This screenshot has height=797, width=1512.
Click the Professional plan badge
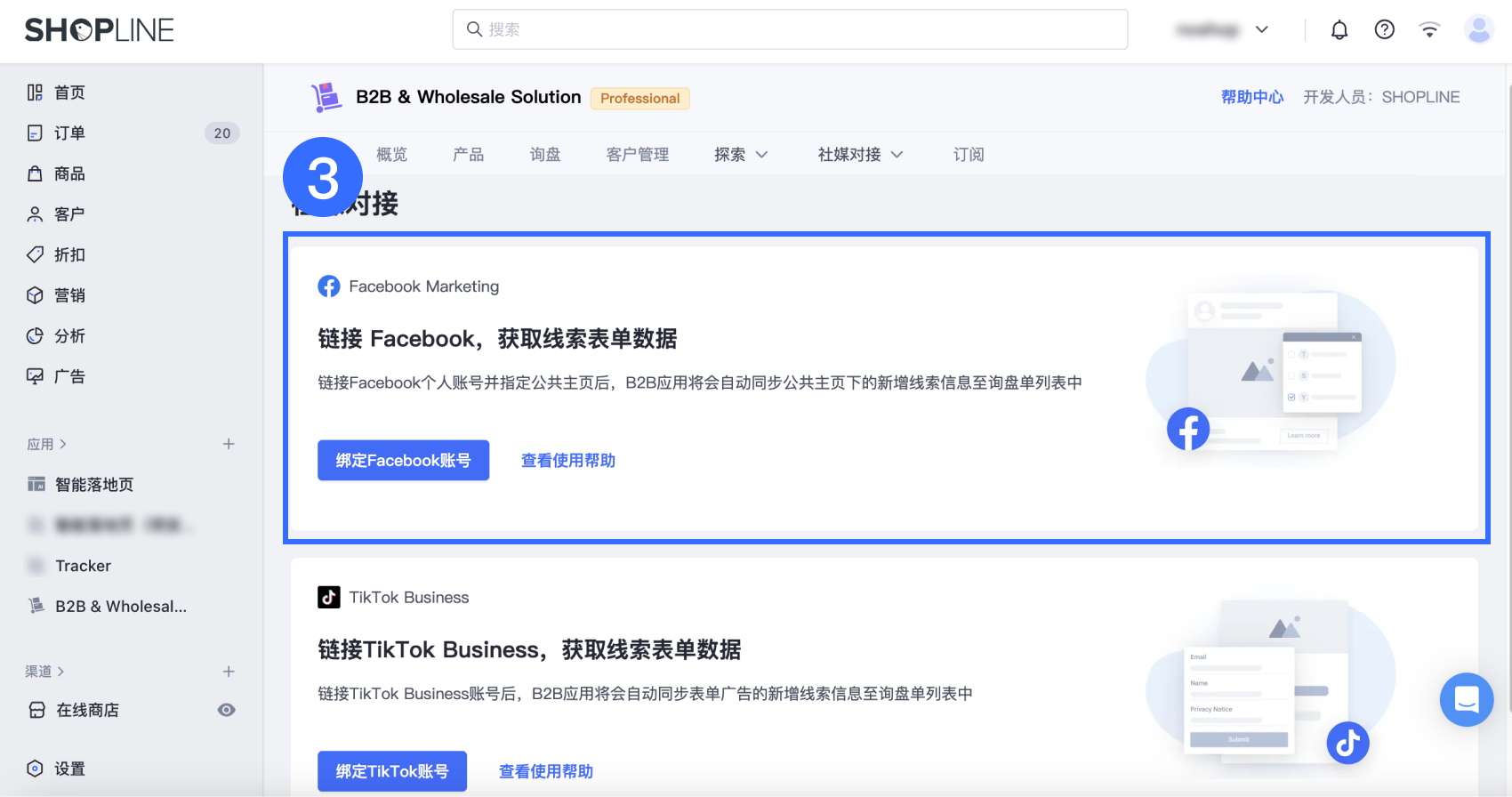[640, 98]
